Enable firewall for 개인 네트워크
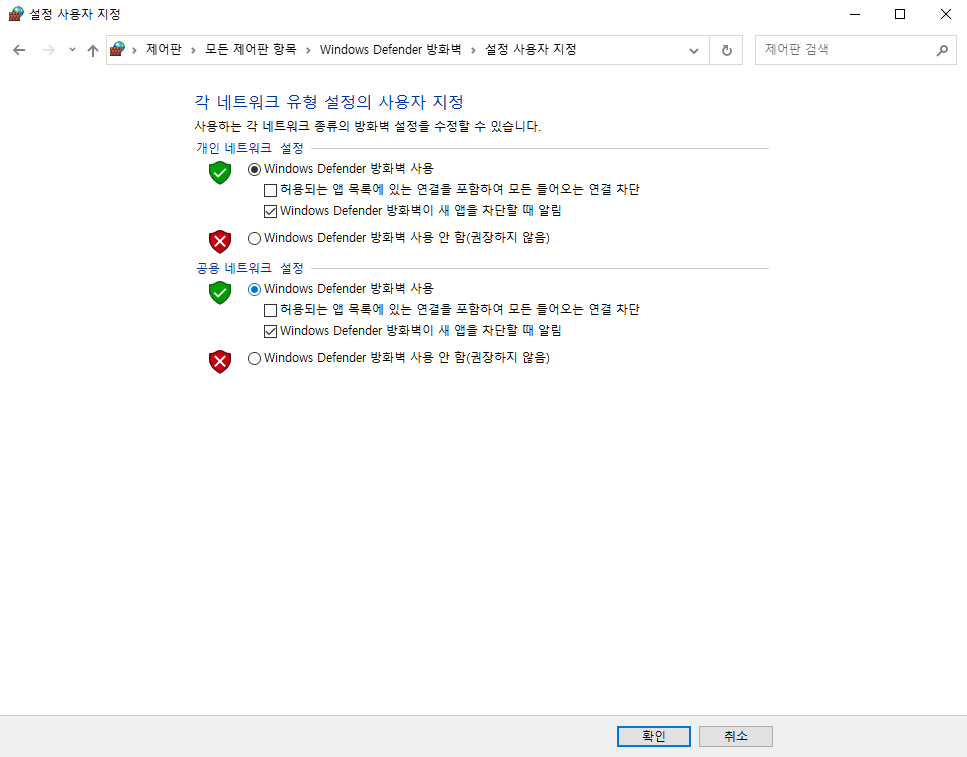Screen dimensions: 967x757 (254, 169)
